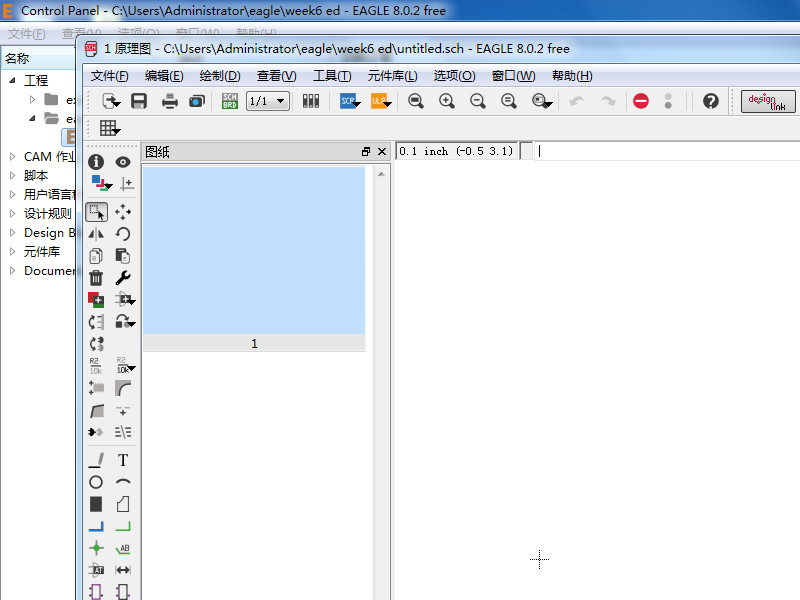Run script with the SCR icon
800x600 pixels.
coord(349,101)
